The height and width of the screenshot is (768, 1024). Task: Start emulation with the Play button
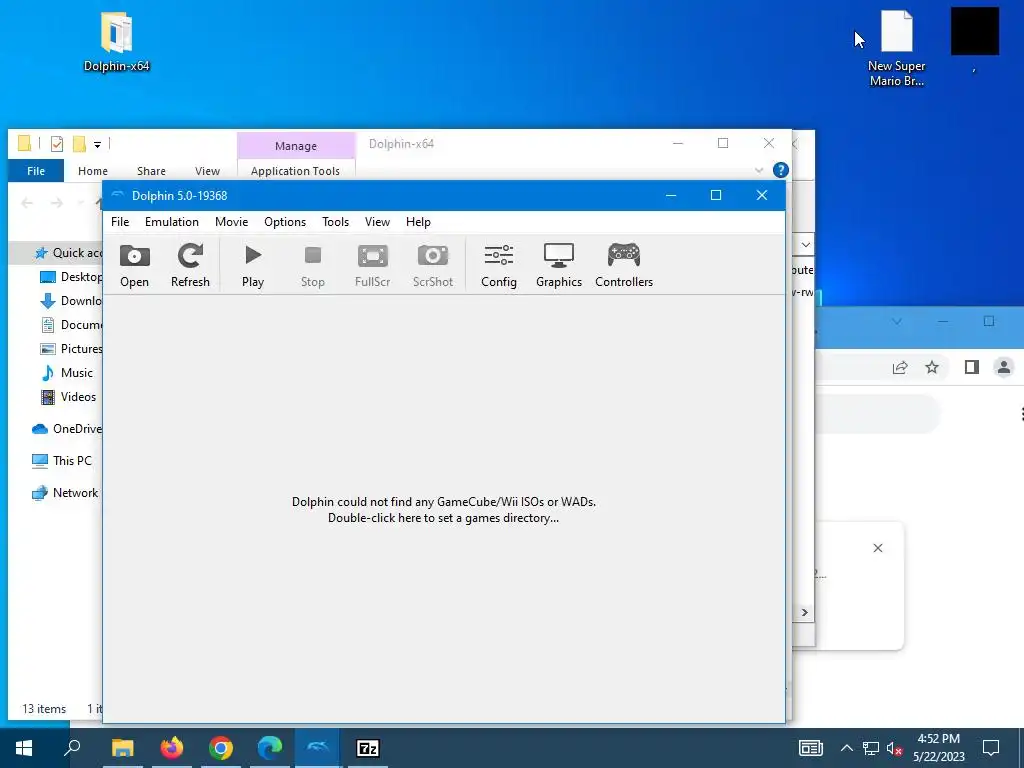click(253, 265)
